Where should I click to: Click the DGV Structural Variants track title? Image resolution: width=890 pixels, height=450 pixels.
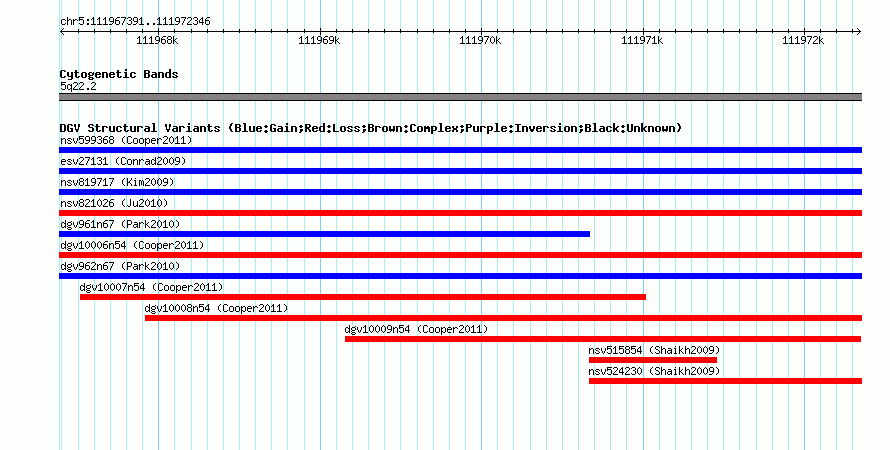tap(371, 128)
